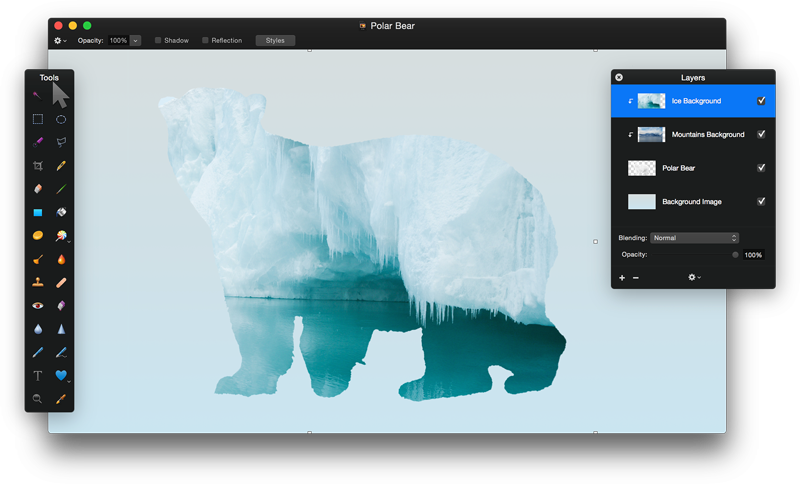Close the Layers panel
Screen dimensions: 800x484
pyautogui.click(x=619, y=78)
